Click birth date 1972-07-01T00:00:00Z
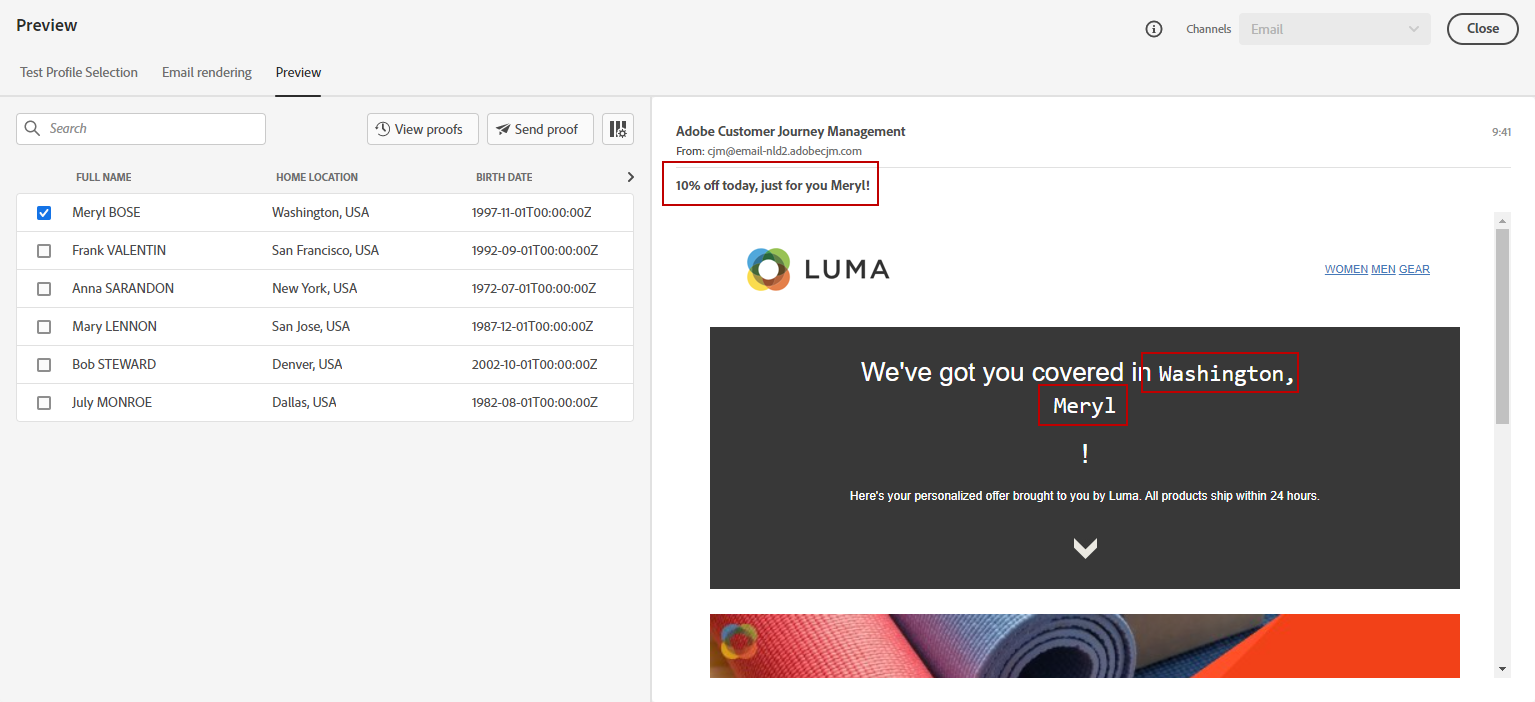 (534, 289)
